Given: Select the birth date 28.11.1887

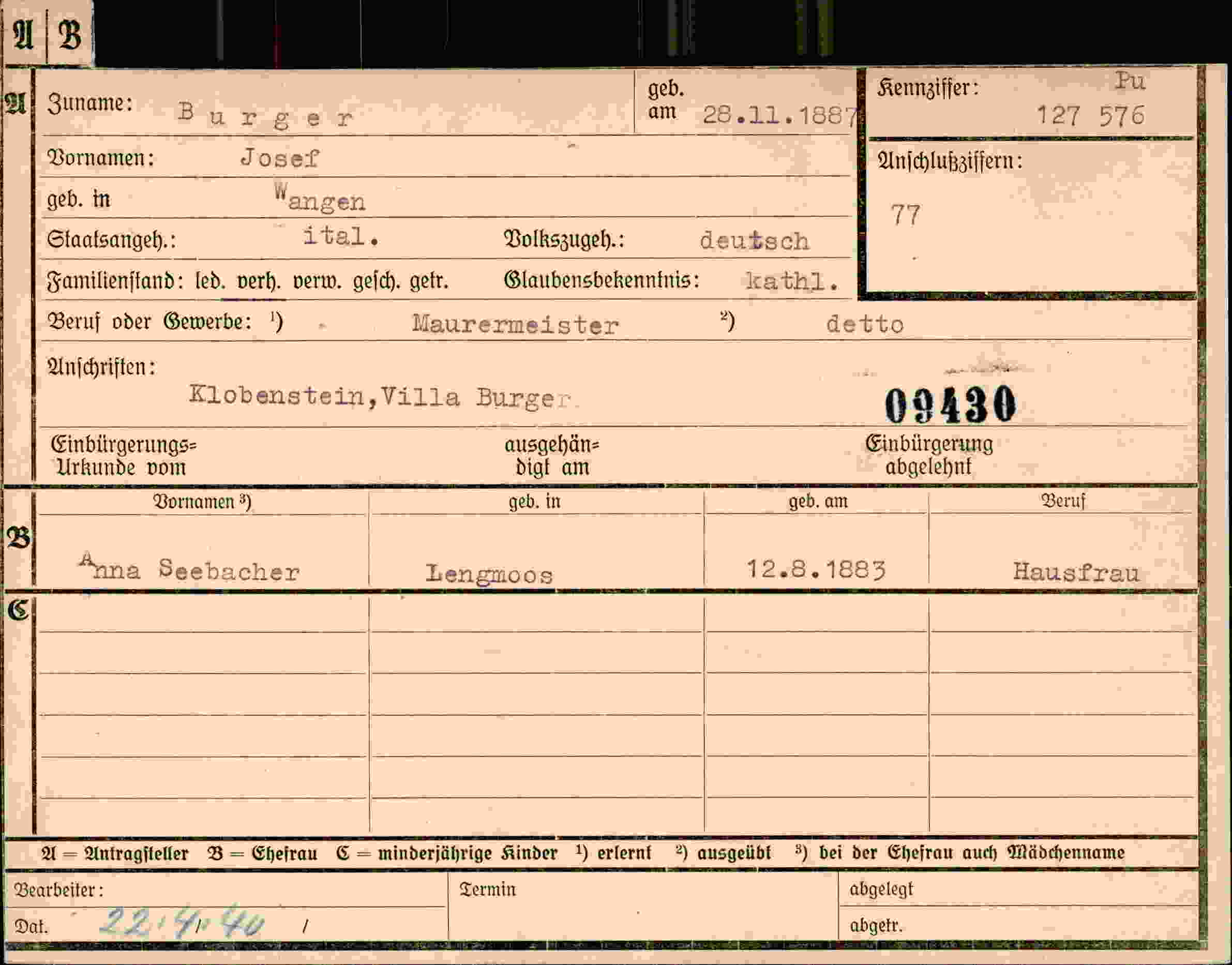Looking at the screenshot, I should [x=780, y=116].
